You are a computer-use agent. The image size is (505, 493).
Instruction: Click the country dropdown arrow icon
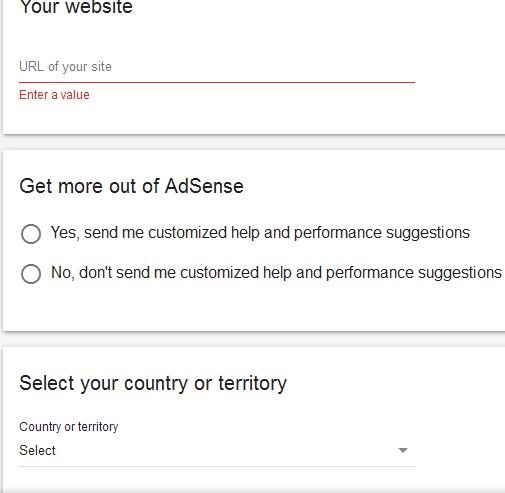coord(403,450)
